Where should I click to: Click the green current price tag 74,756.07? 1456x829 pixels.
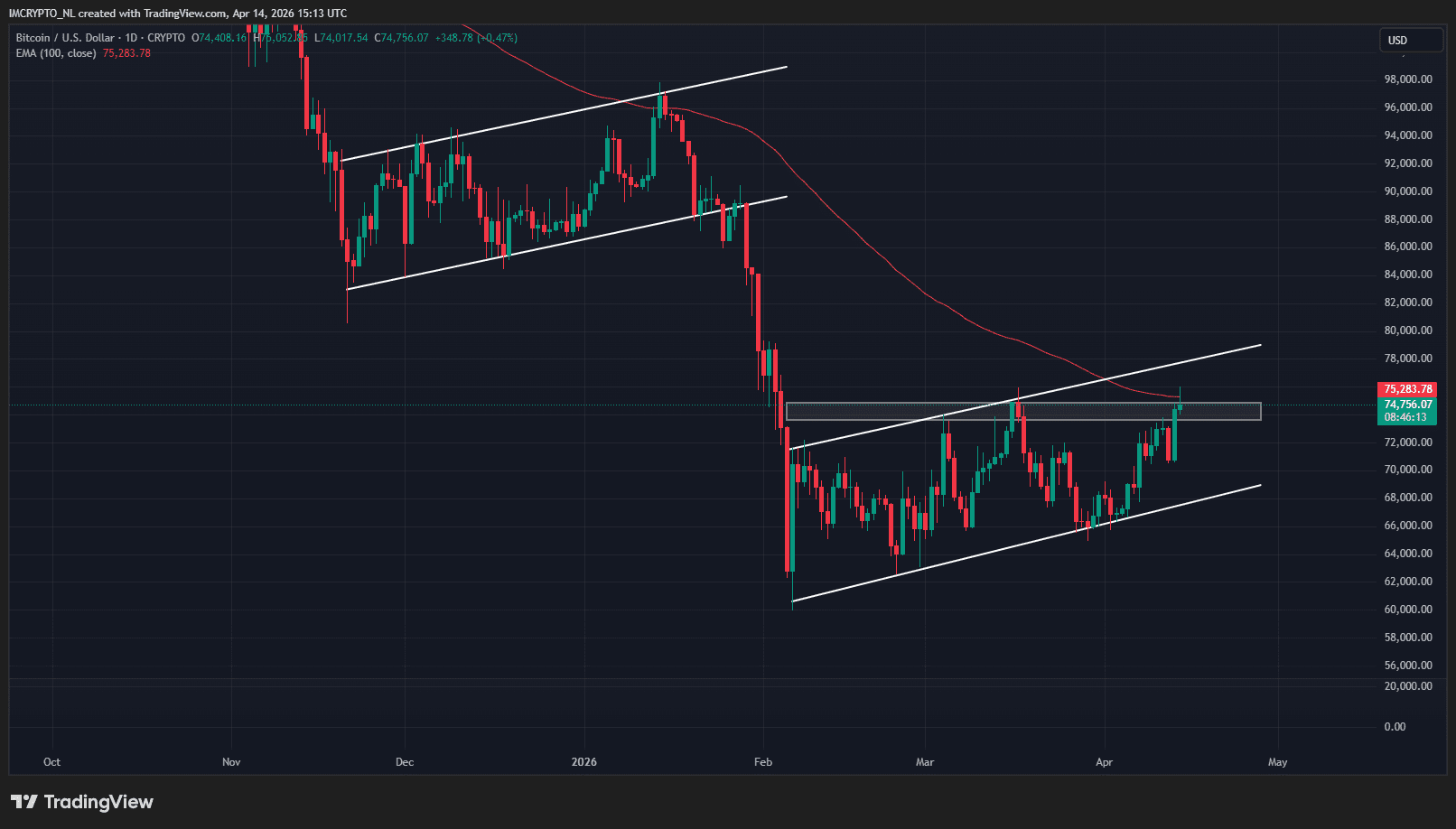(1407, 405)
